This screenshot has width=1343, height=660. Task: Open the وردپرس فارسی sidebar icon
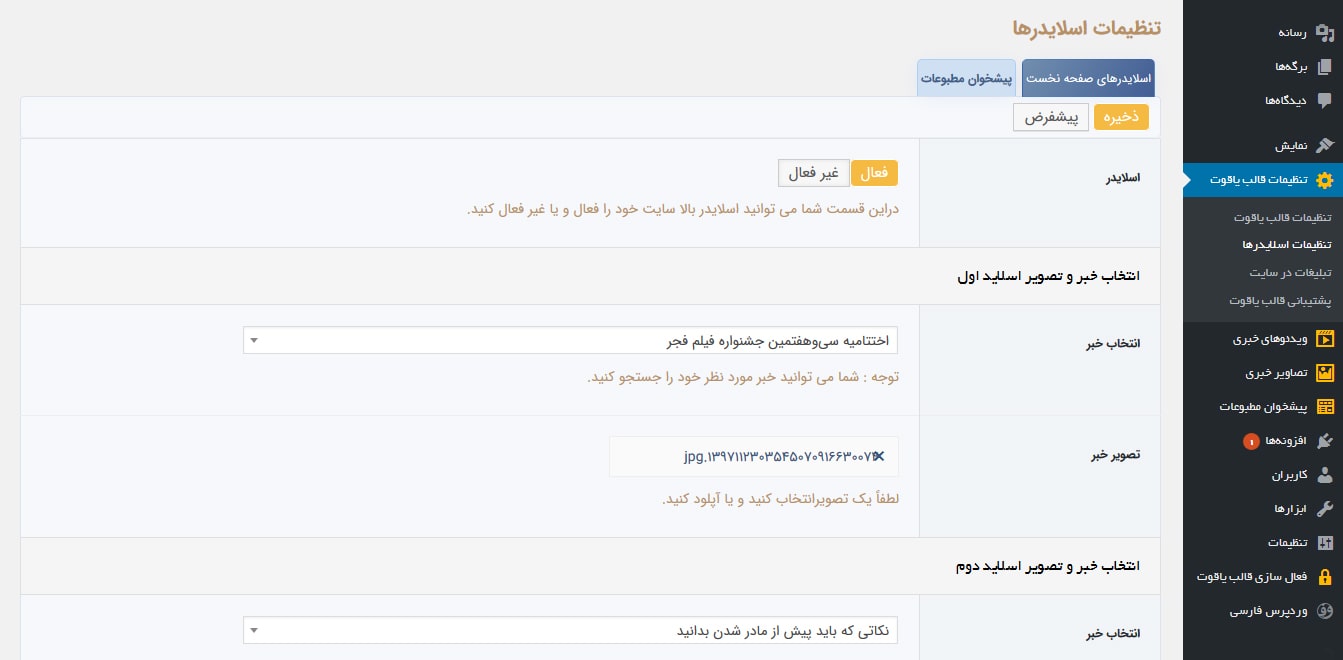point(1325,611)
